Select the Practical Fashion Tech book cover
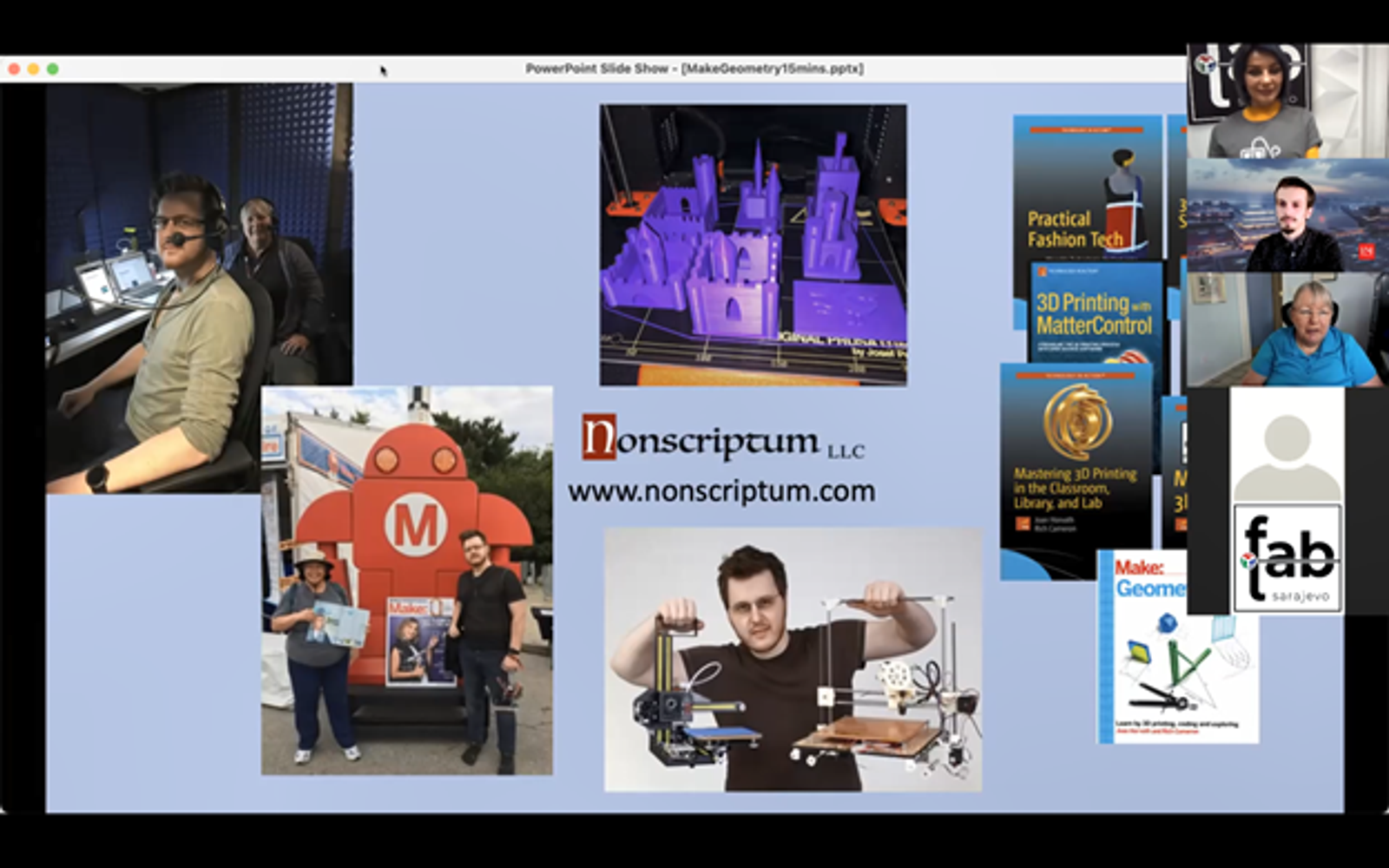Viewport: 1389px width, 868px height. [x=1088, y=188]
